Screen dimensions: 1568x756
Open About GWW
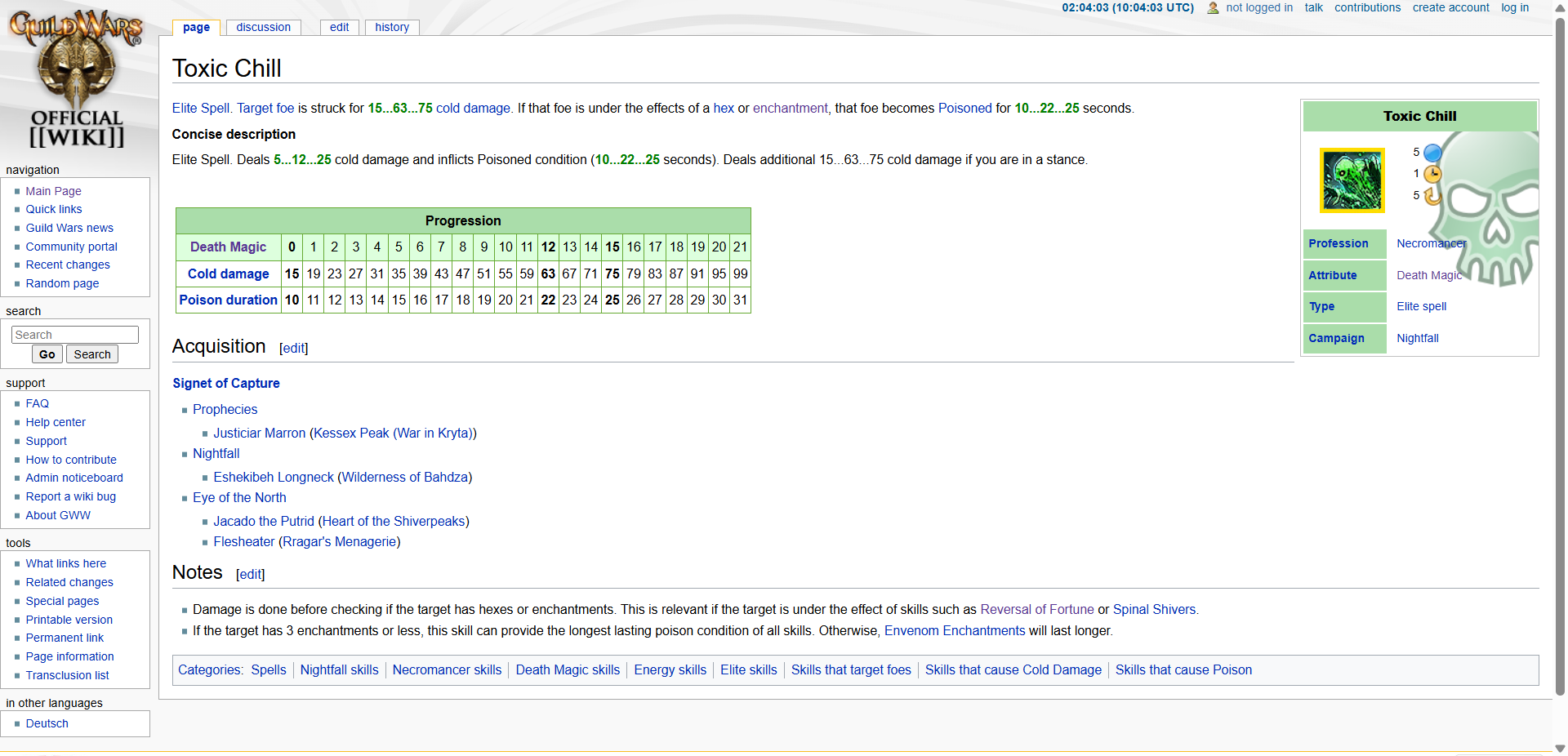point(58,515)
